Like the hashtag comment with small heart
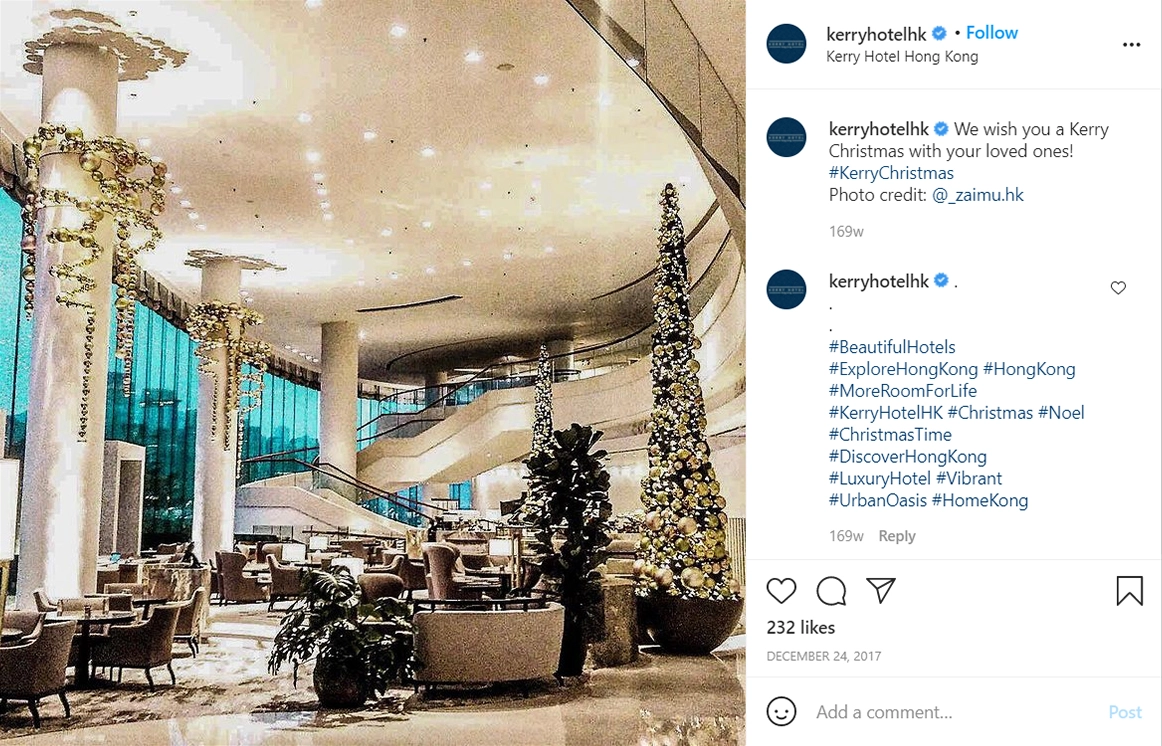 point(1118,287)
